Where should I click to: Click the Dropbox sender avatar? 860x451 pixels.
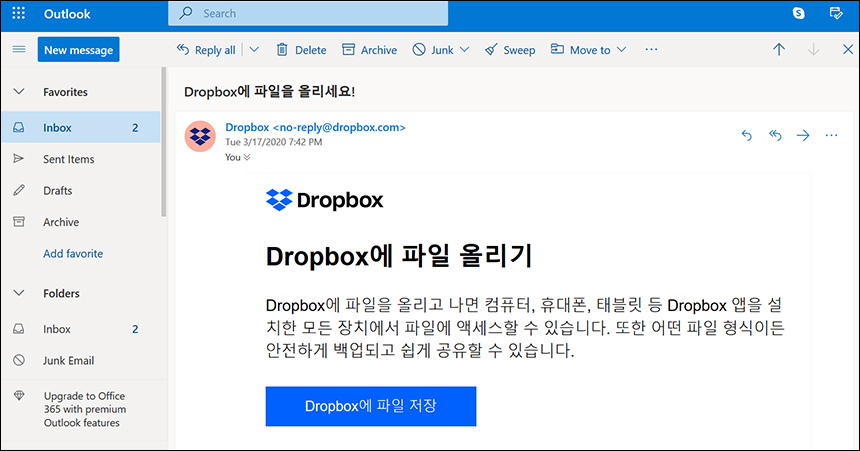point(200,136)
